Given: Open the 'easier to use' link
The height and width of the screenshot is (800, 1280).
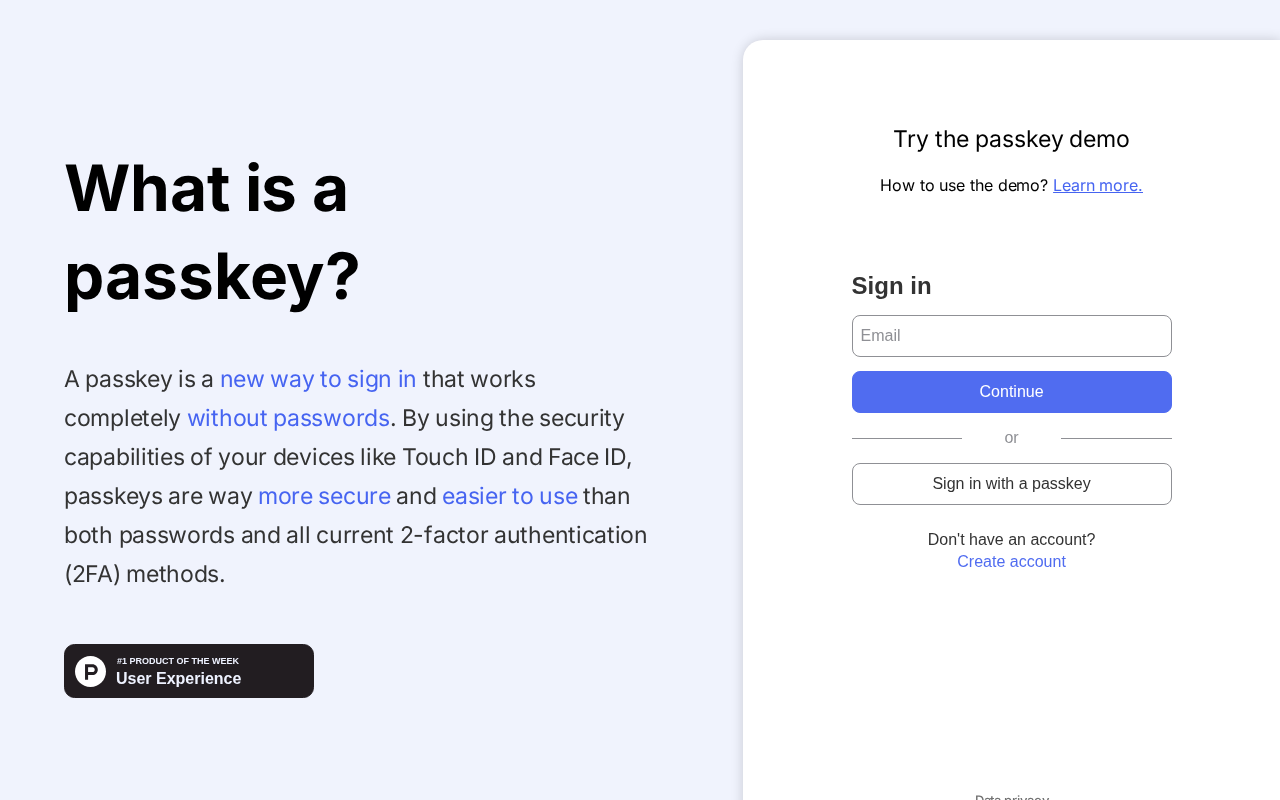Looking at the screenshot, I should click(510, 496).
